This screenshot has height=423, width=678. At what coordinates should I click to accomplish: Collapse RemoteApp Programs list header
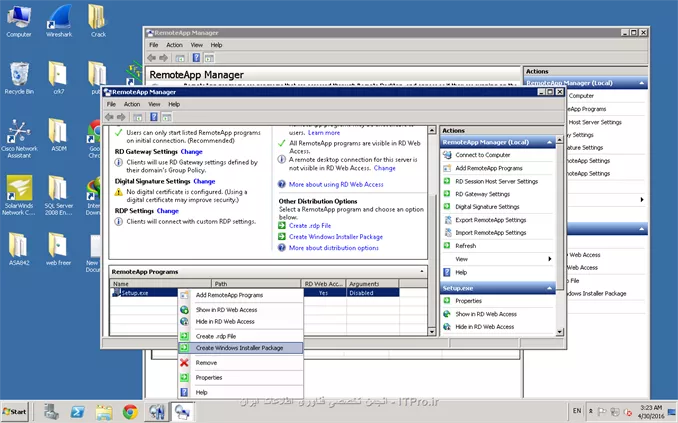click(x=422, y=272)
